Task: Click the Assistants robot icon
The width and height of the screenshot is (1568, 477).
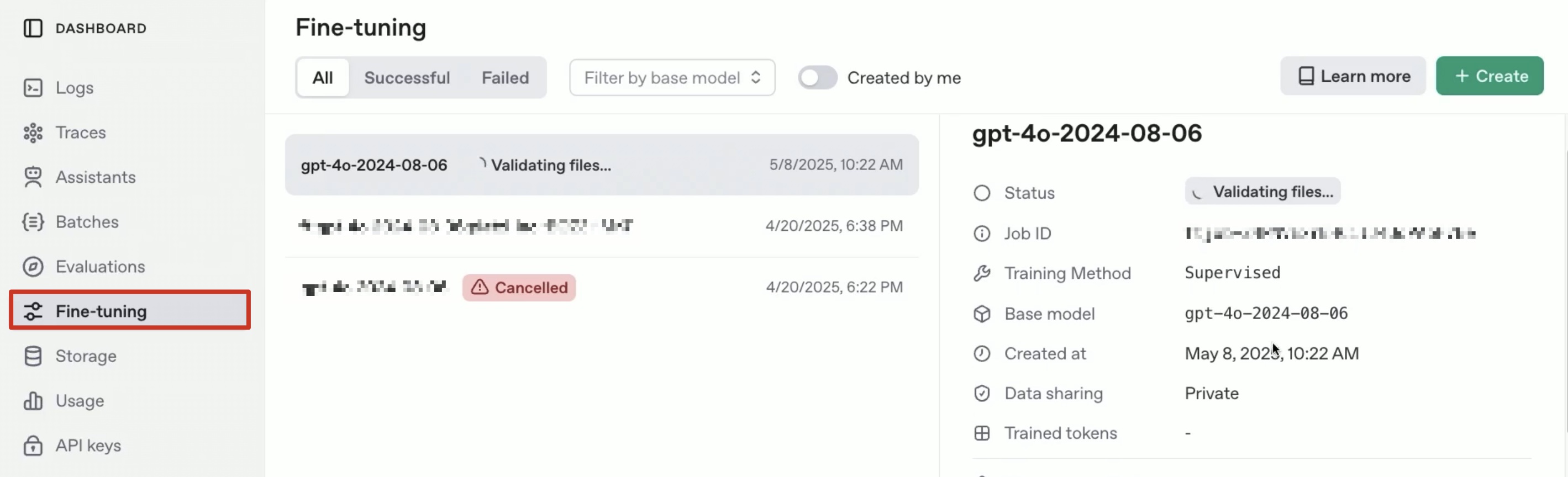Action: (33, 177)
